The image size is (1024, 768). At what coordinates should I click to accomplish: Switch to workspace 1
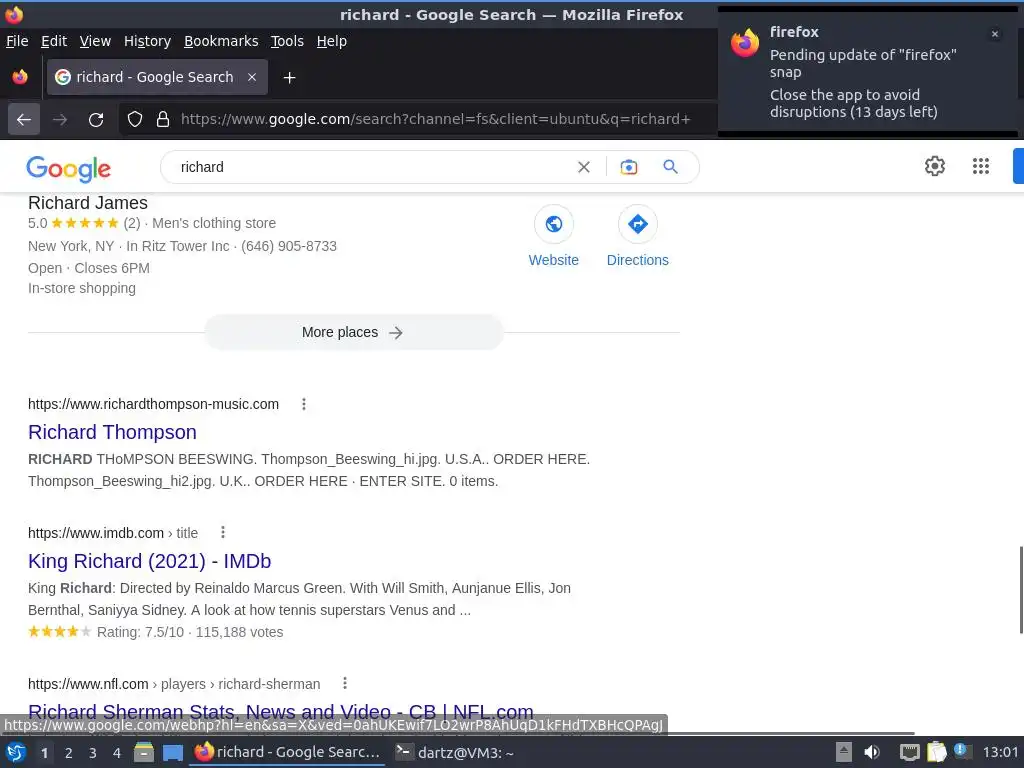[x=44, y=753]
